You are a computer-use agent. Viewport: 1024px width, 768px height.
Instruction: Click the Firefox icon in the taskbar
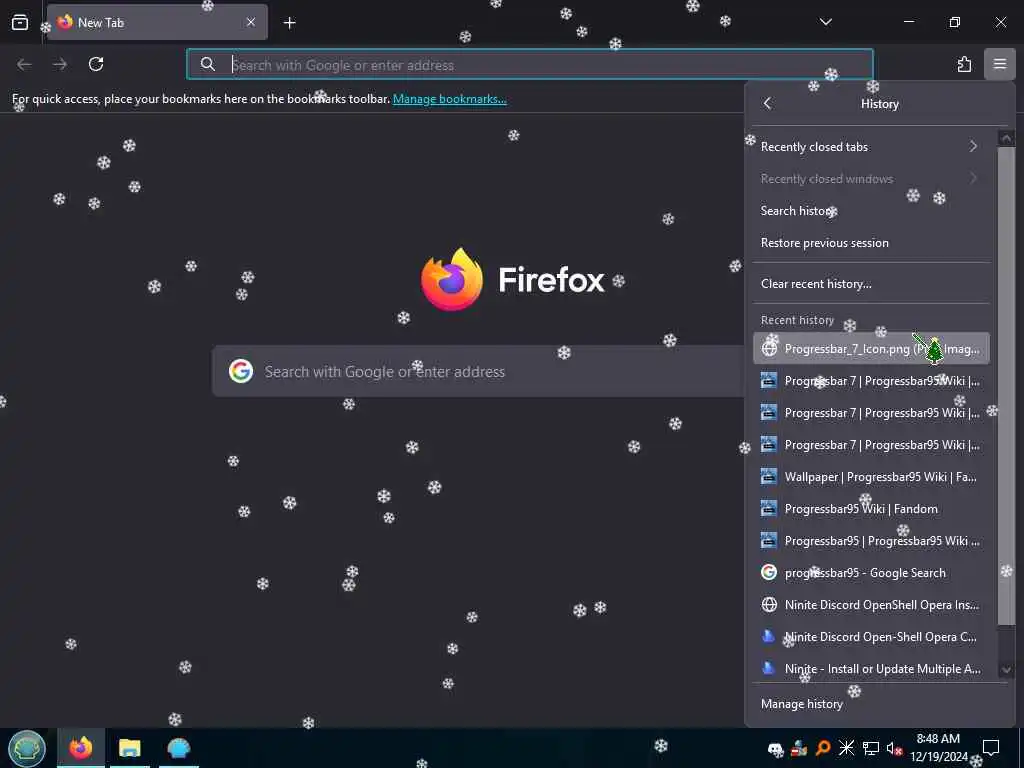click(81, 748)
